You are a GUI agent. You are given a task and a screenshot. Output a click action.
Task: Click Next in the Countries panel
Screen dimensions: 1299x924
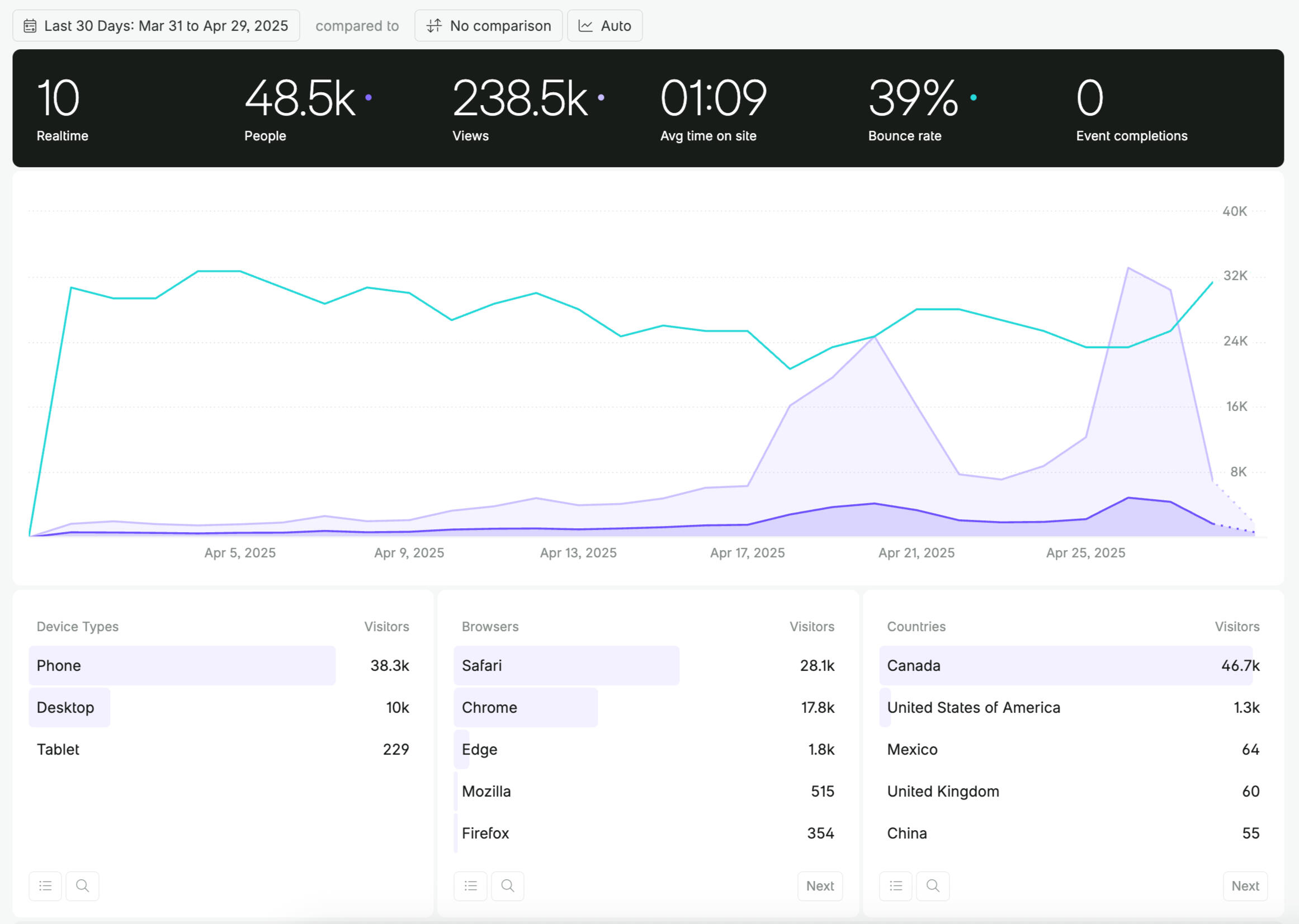(1245, 885)
